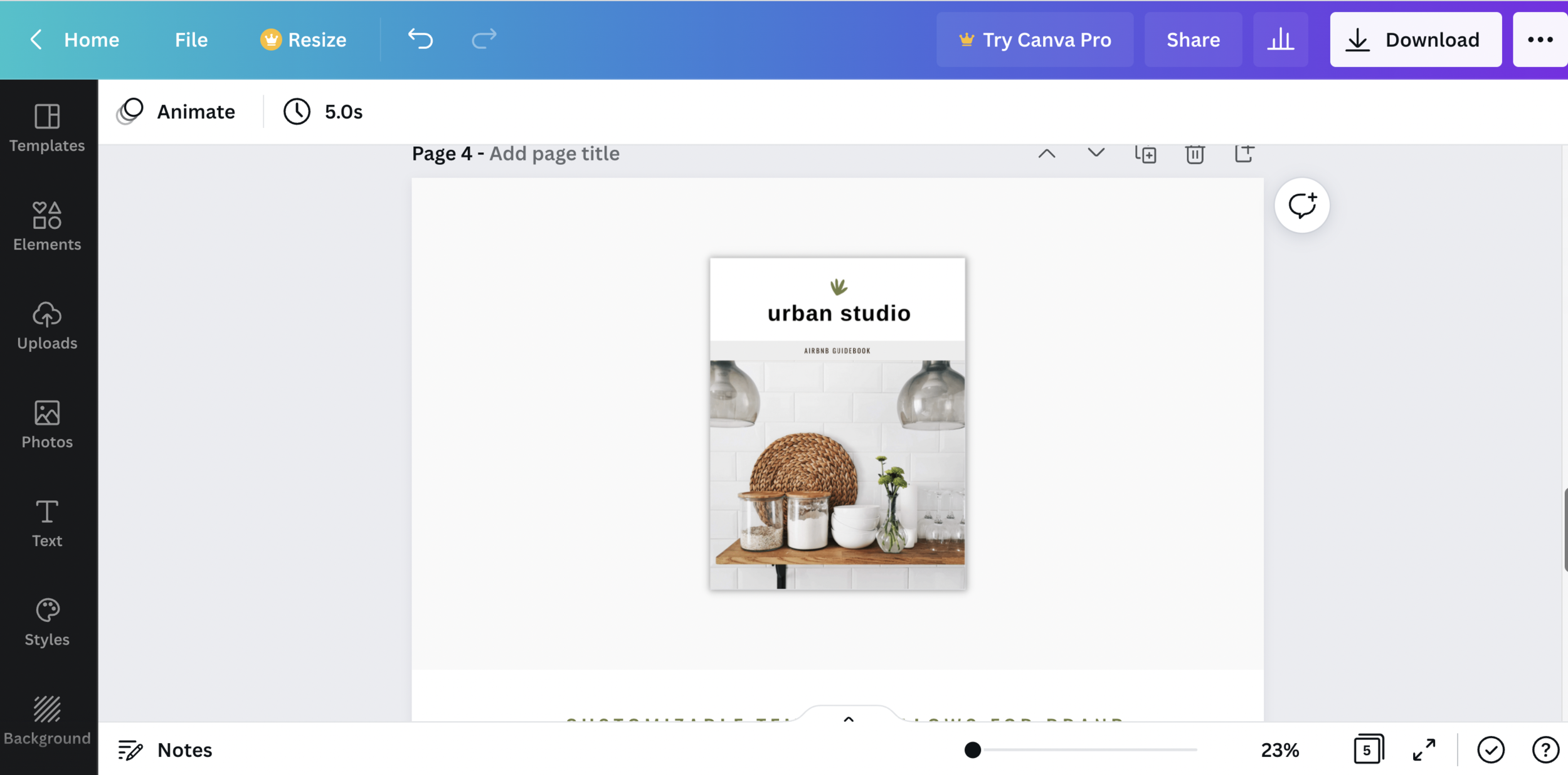Adjust the zoom level slider
The width and height of the screenshot is (1568, 775).
tap(972, 749)
